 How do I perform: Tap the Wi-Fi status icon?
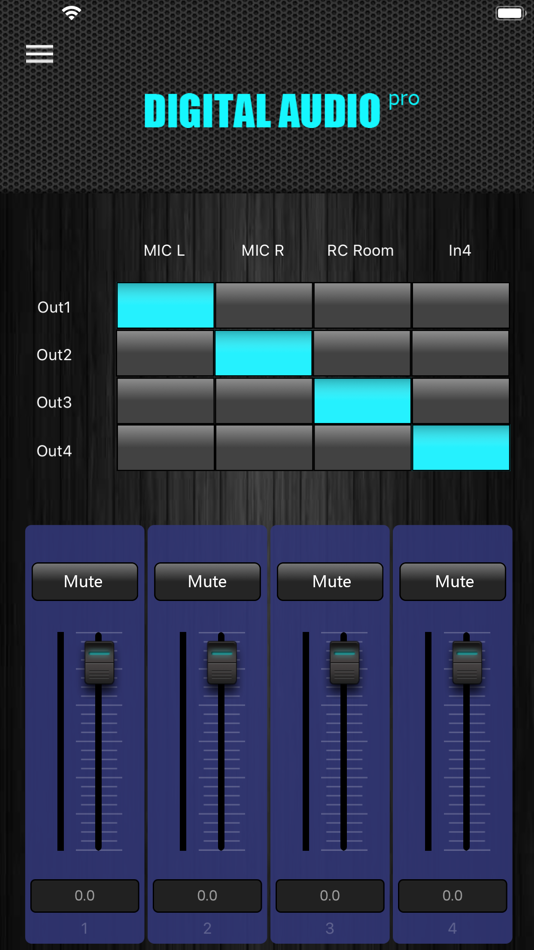72,13
